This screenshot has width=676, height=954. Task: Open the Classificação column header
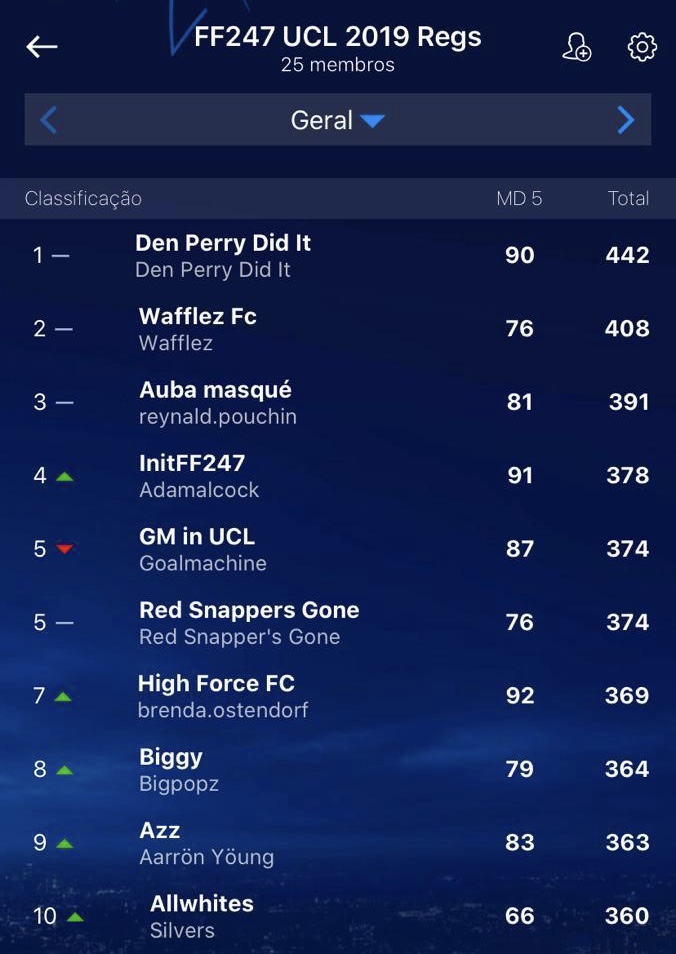pos(83,198)
